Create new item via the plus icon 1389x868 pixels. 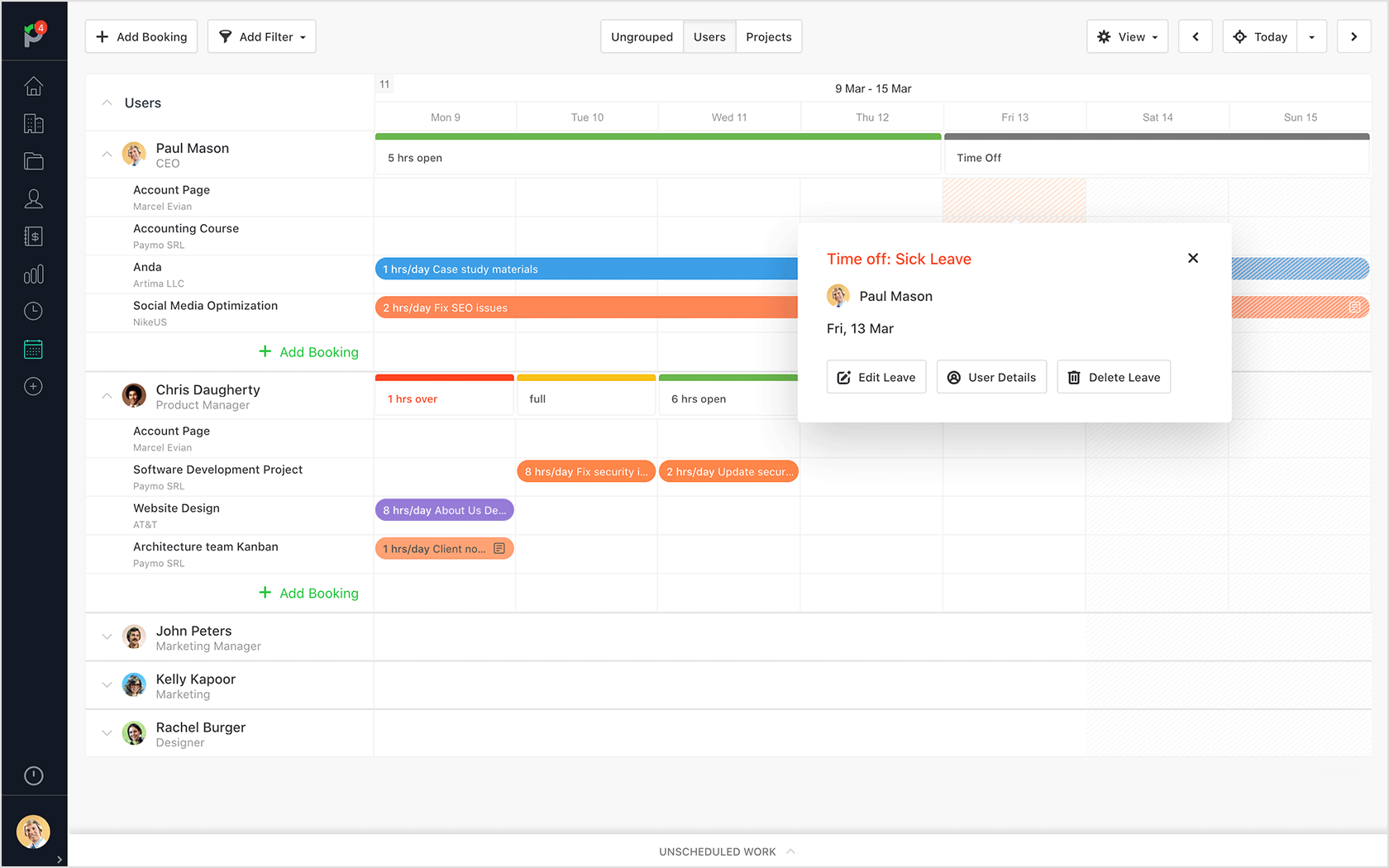tap(33, 386)
